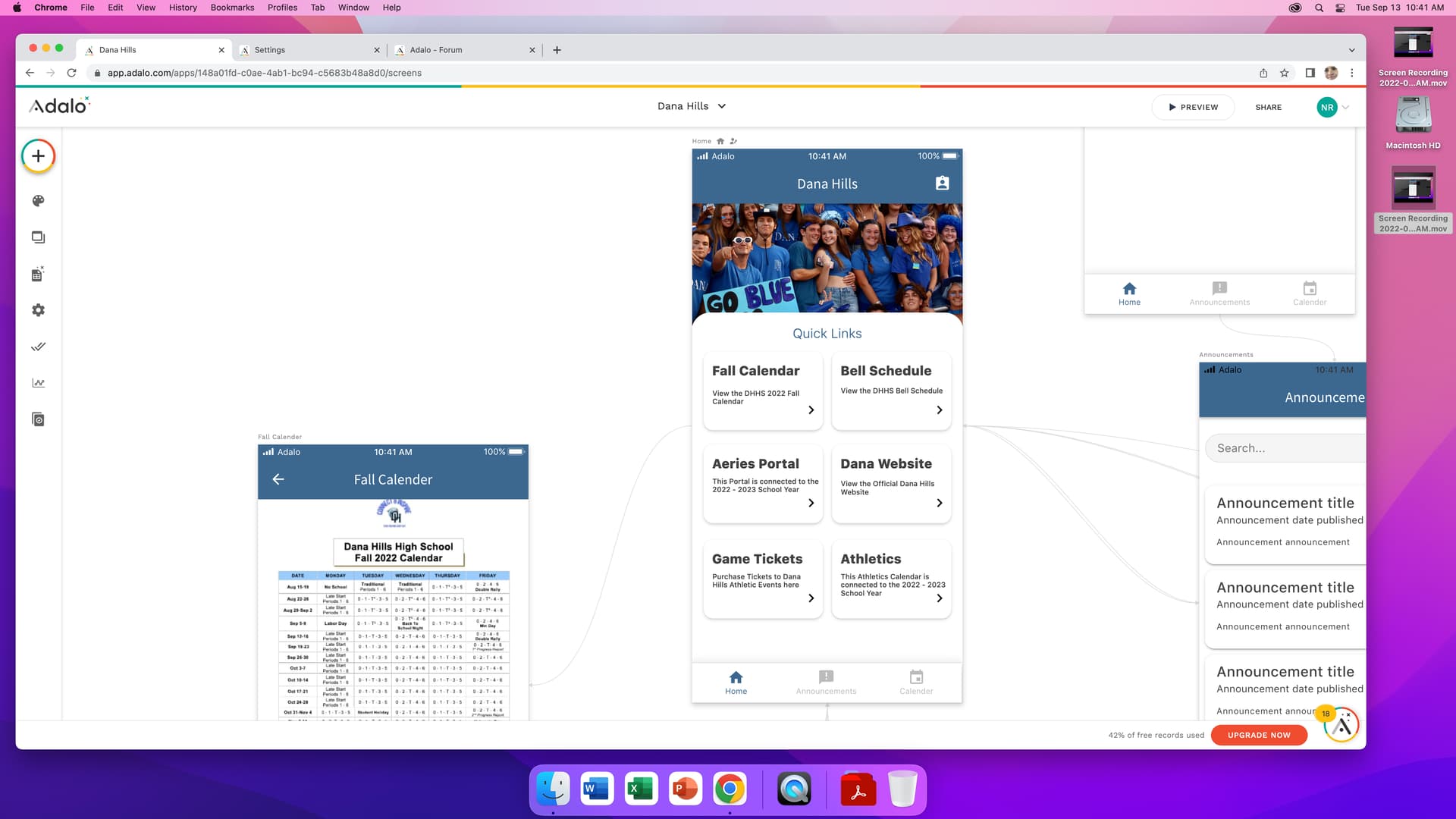The width and height of the screenshot is (1456, 819).
Task: Open the Analytics chart icon
Action: pyautogui.click(x=38, y=383)
